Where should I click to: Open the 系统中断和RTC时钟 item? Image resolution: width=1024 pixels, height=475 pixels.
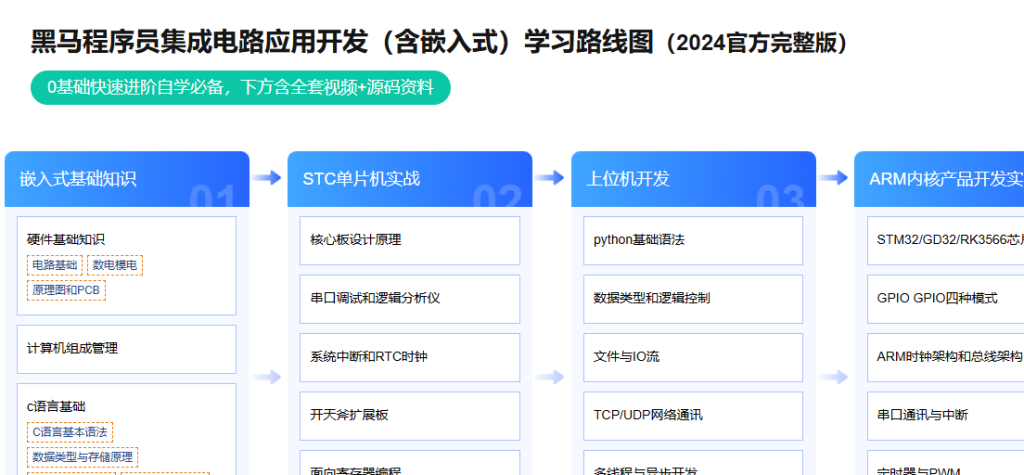pos(409,357)
